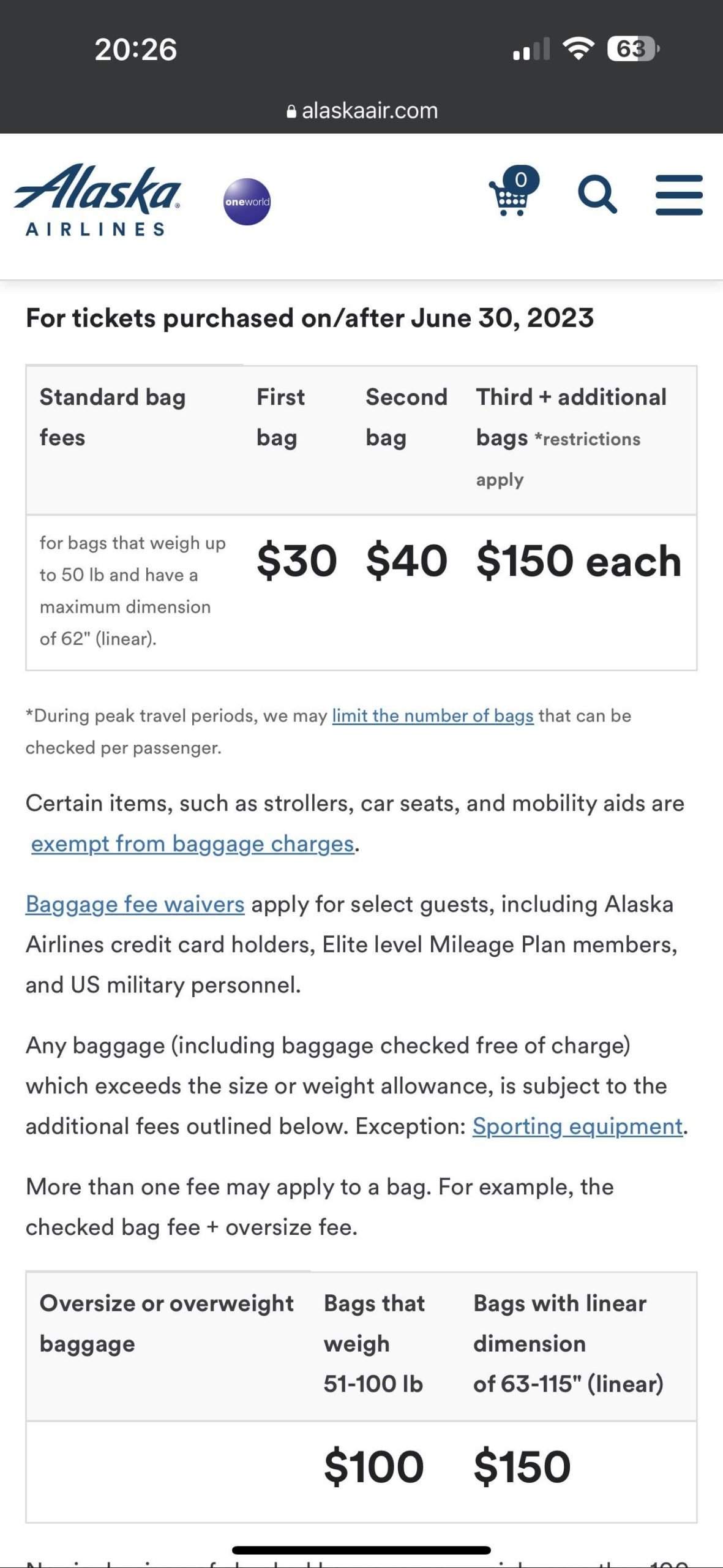Tap the search magnifying glass icon

tap(597, 195)
